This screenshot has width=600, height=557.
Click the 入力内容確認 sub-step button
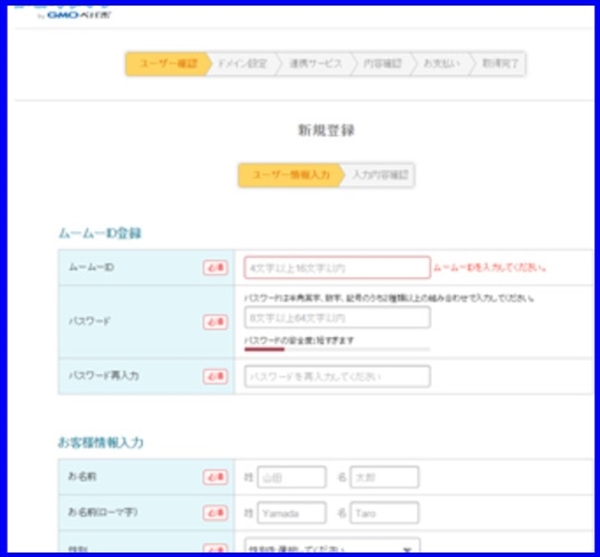click(380, 175)
